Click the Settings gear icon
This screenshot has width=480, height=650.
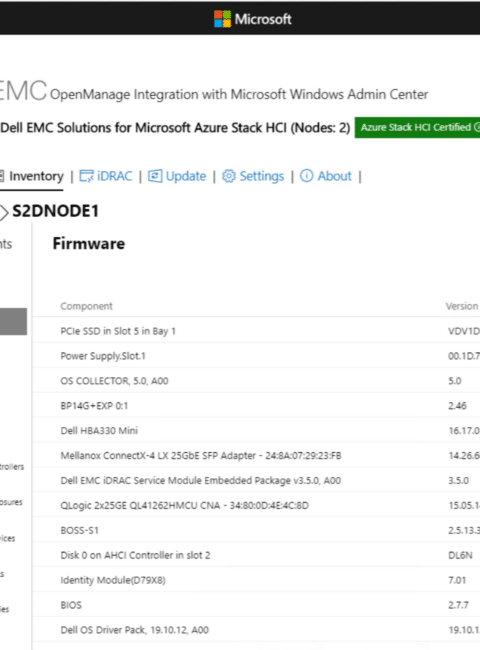[x=229, y=176]
